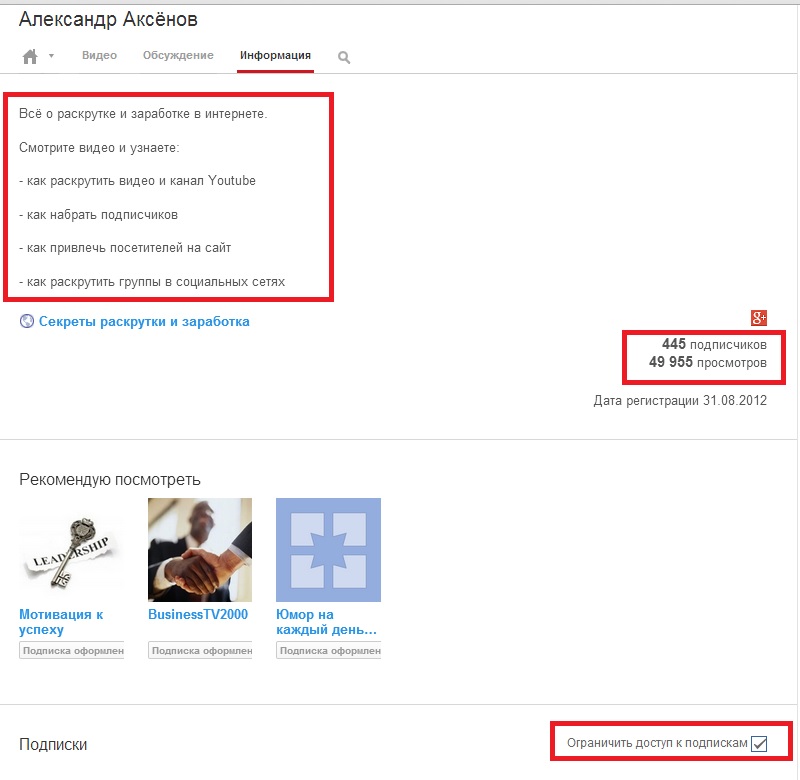
Task: Switch to the Видео tab
Action: click(x=99, y=55)
